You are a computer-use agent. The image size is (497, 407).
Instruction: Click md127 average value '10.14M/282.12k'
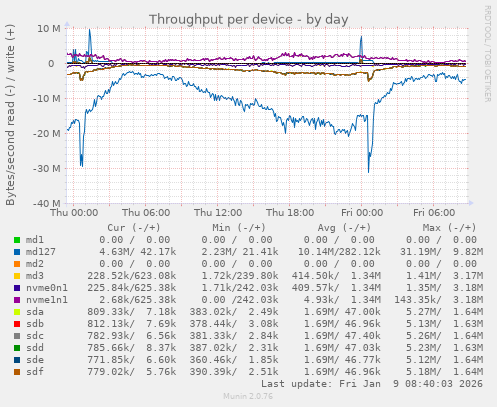pos(339,252)
